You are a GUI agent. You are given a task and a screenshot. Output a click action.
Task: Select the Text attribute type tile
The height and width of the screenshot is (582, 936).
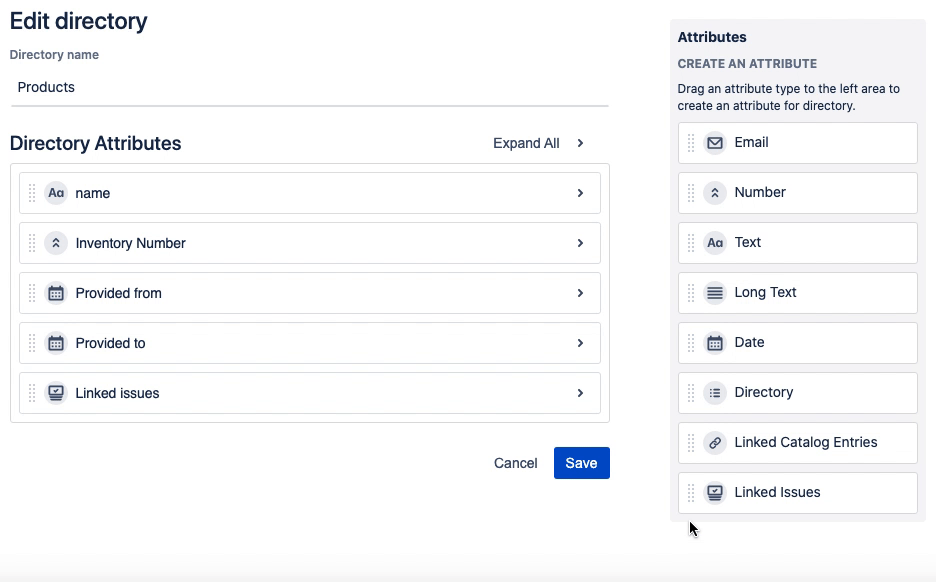click(797, 243)
